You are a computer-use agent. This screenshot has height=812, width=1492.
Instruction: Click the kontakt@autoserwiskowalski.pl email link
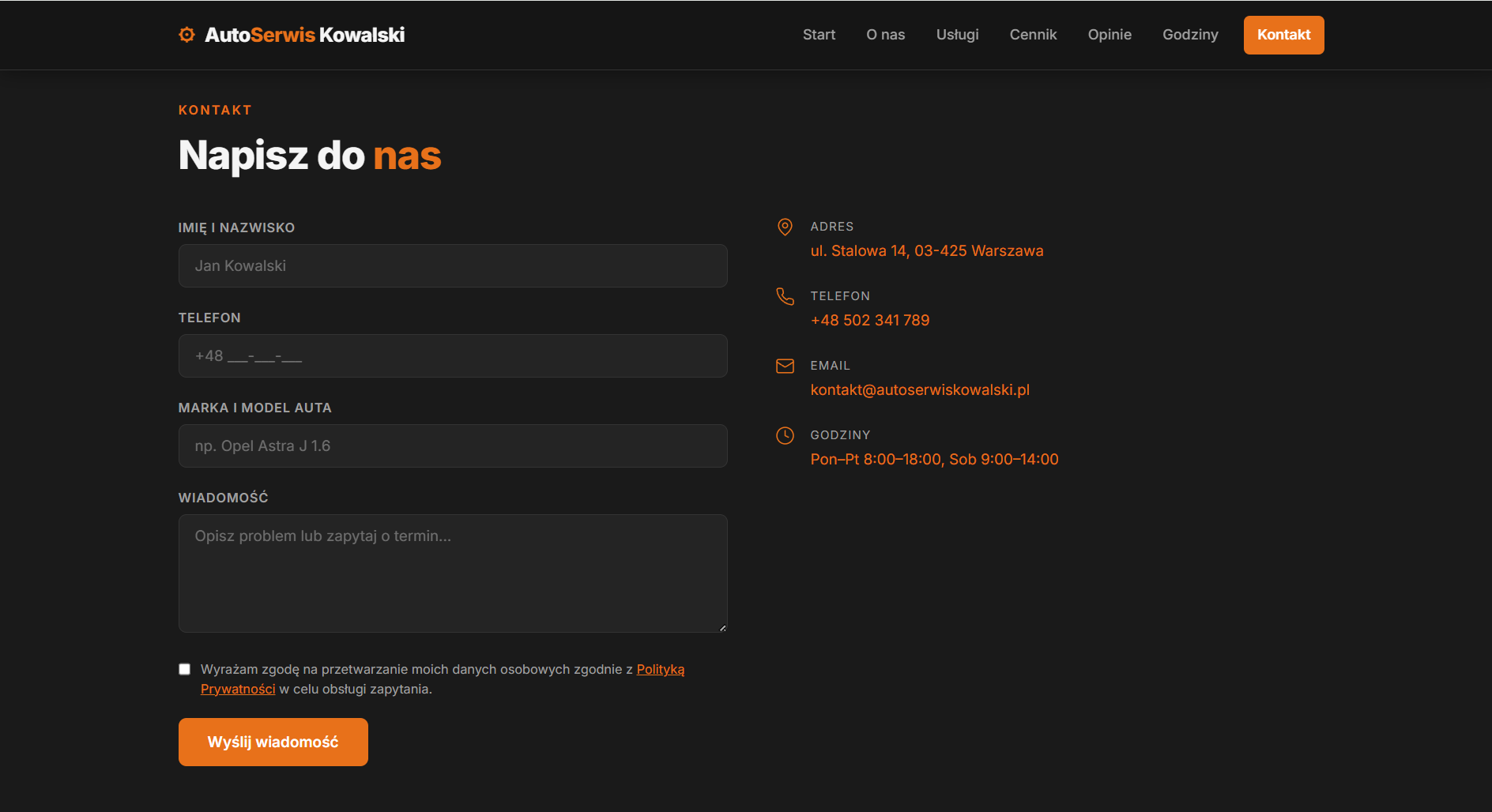tap(920, 389)
